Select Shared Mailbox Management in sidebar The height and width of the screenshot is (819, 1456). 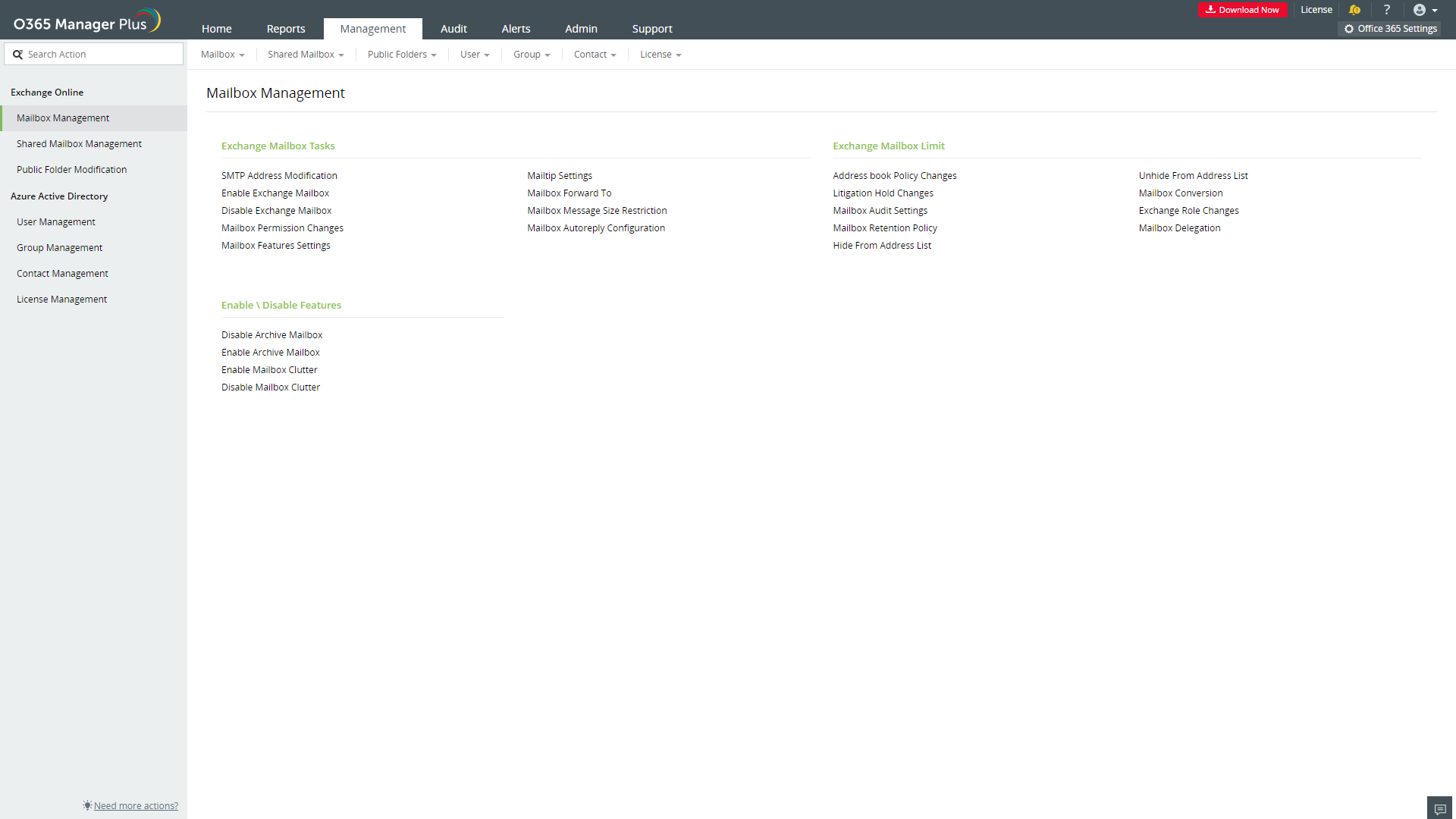79,144
